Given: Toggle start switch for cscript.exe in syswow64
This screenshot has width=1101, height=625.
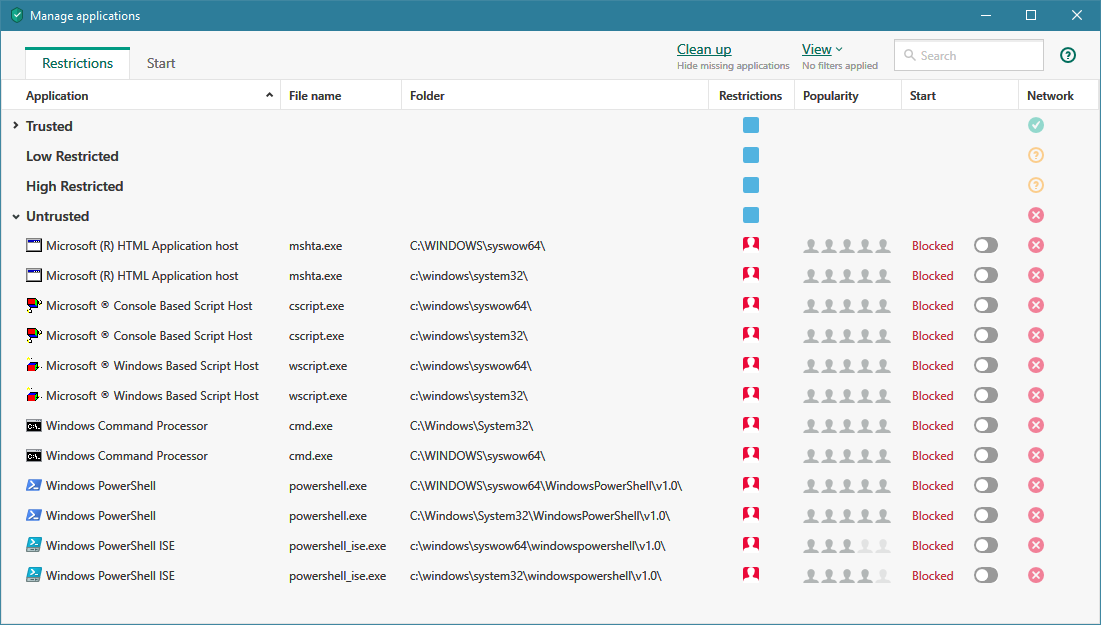Looking at the screenshot, I should click(986, 305).
